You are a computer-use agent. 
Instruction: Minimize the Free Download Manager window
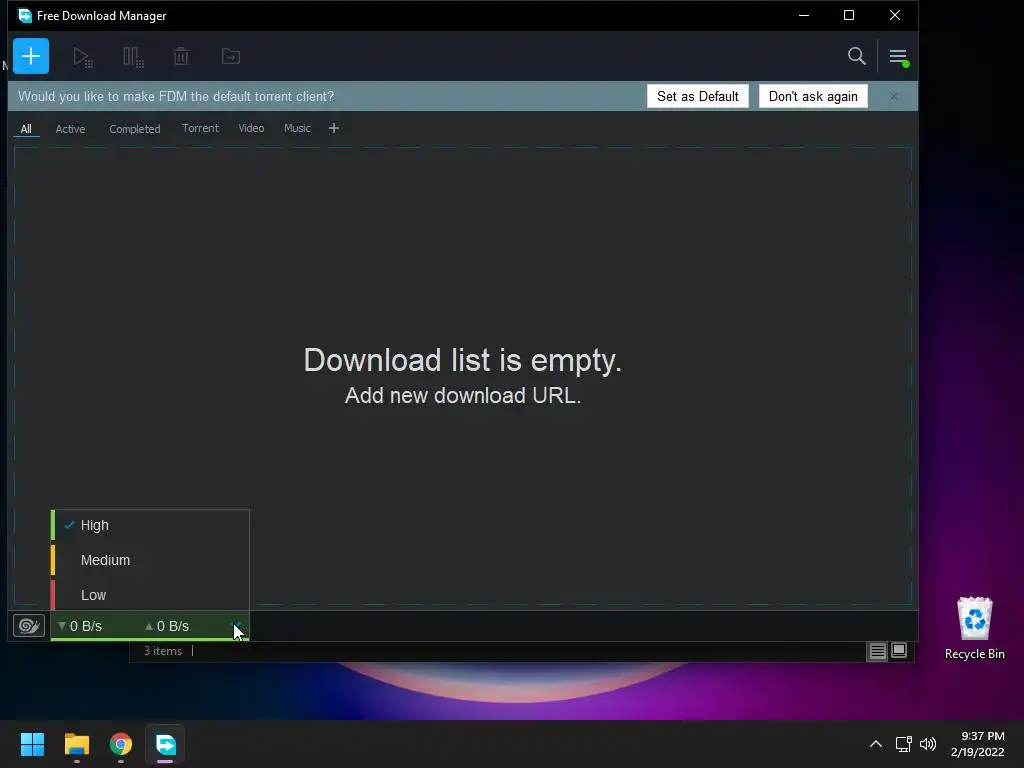pos(804,16)
